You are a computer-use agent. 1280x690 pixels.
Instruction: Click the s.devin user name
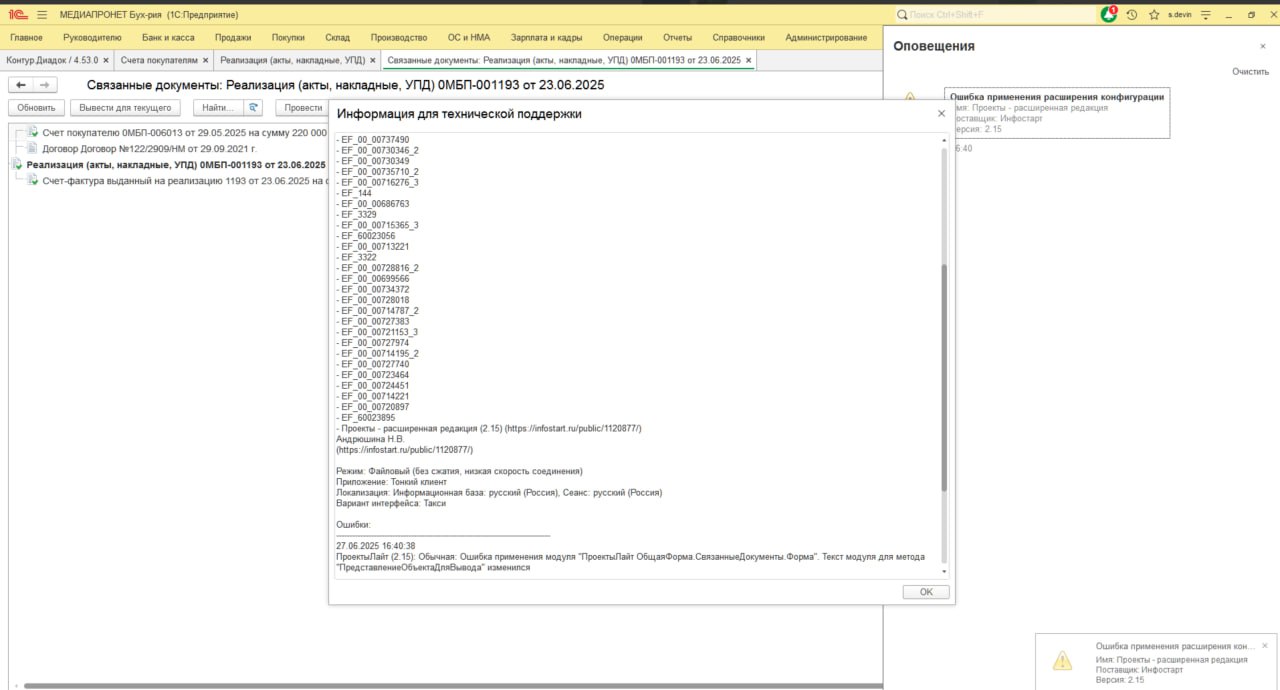point(1181,15)
